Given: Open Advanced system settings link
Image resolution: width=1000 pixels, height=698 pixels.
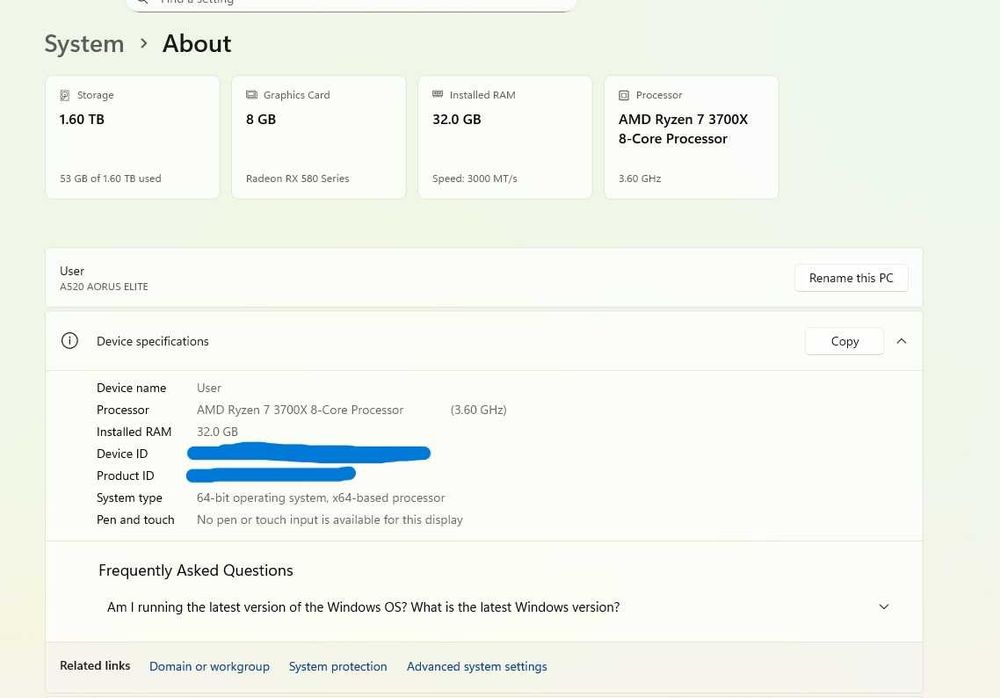Looking at the screenshot, I should pyautogui.click(x=477, y=666).
